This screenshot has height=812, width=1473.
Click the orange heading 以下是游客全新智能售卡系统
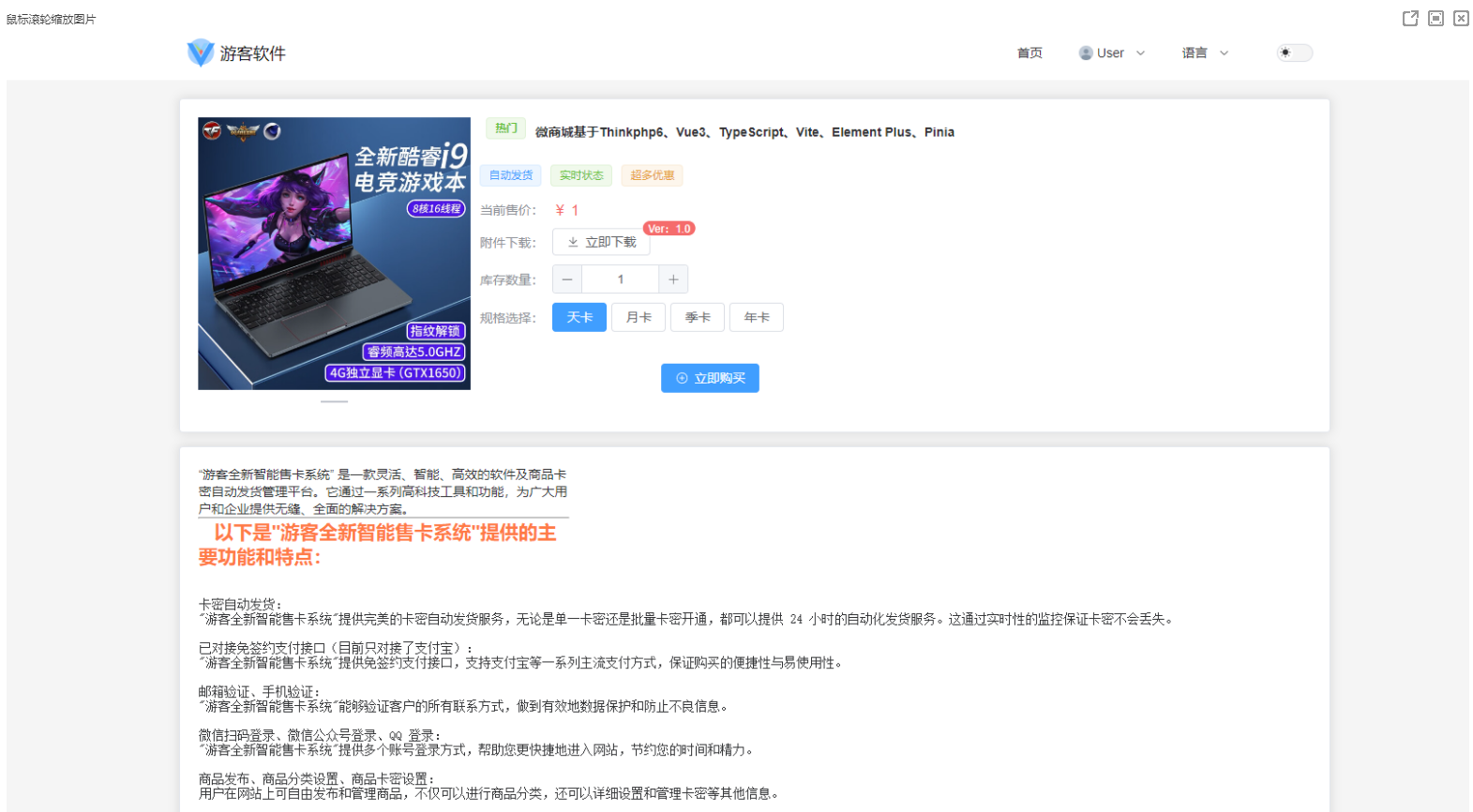point(378,545)
